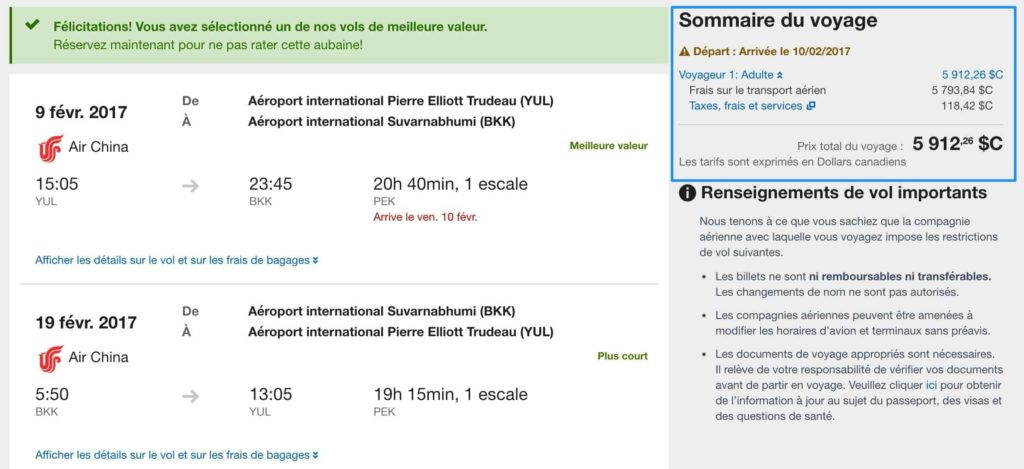The image size is (1024, 469).
Task: Click the Air China logo on the 19 févr. flight
Action: [x=50, y=358]
